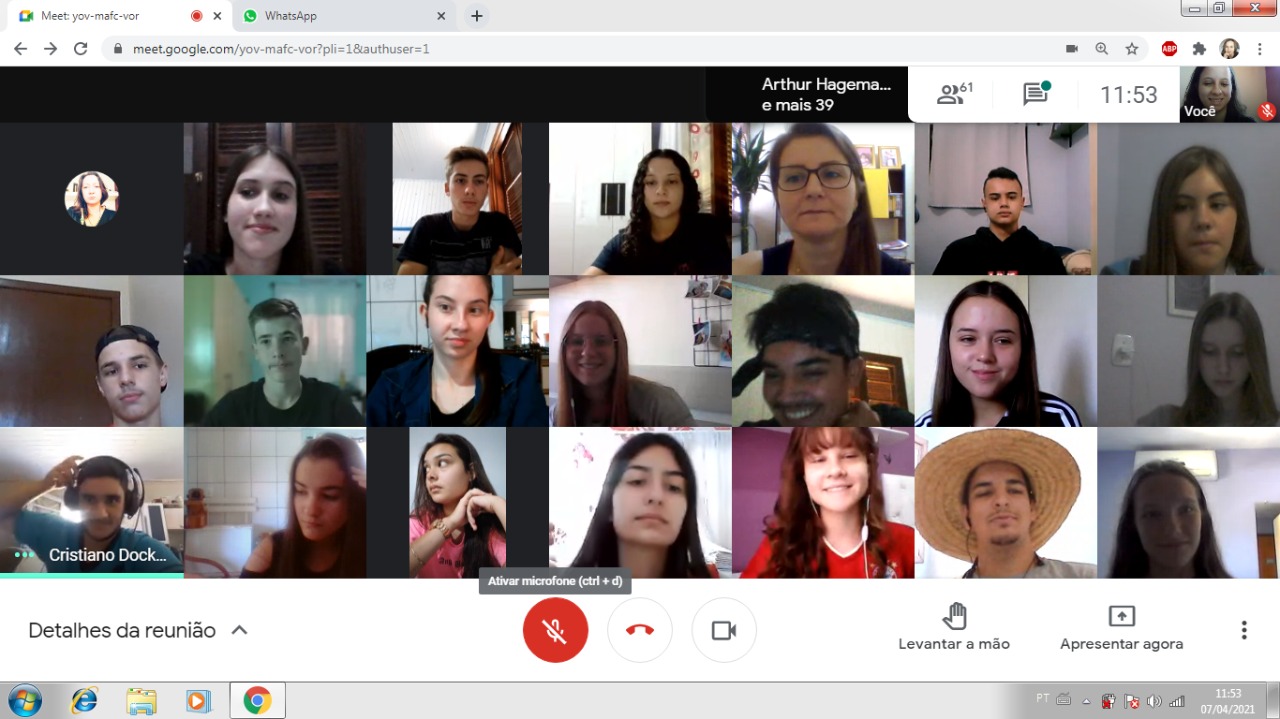Expand Detalhes da reunião panel
Screen dimensions: 1280x719
pyautogui.click(x=138, y=630)
